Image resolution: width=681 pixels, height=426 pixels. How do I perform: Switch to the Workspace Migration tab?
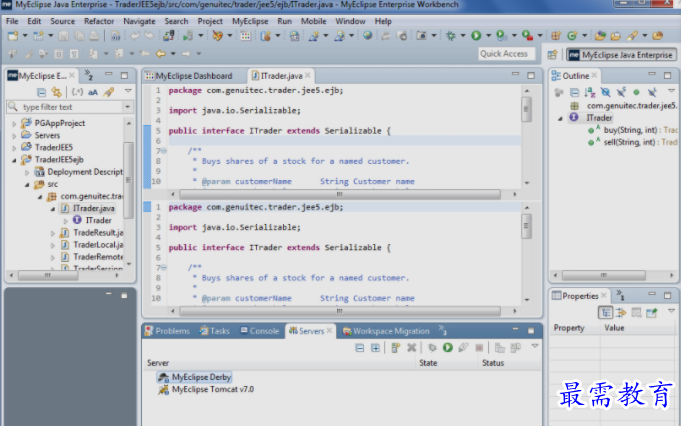coord(386,331)
